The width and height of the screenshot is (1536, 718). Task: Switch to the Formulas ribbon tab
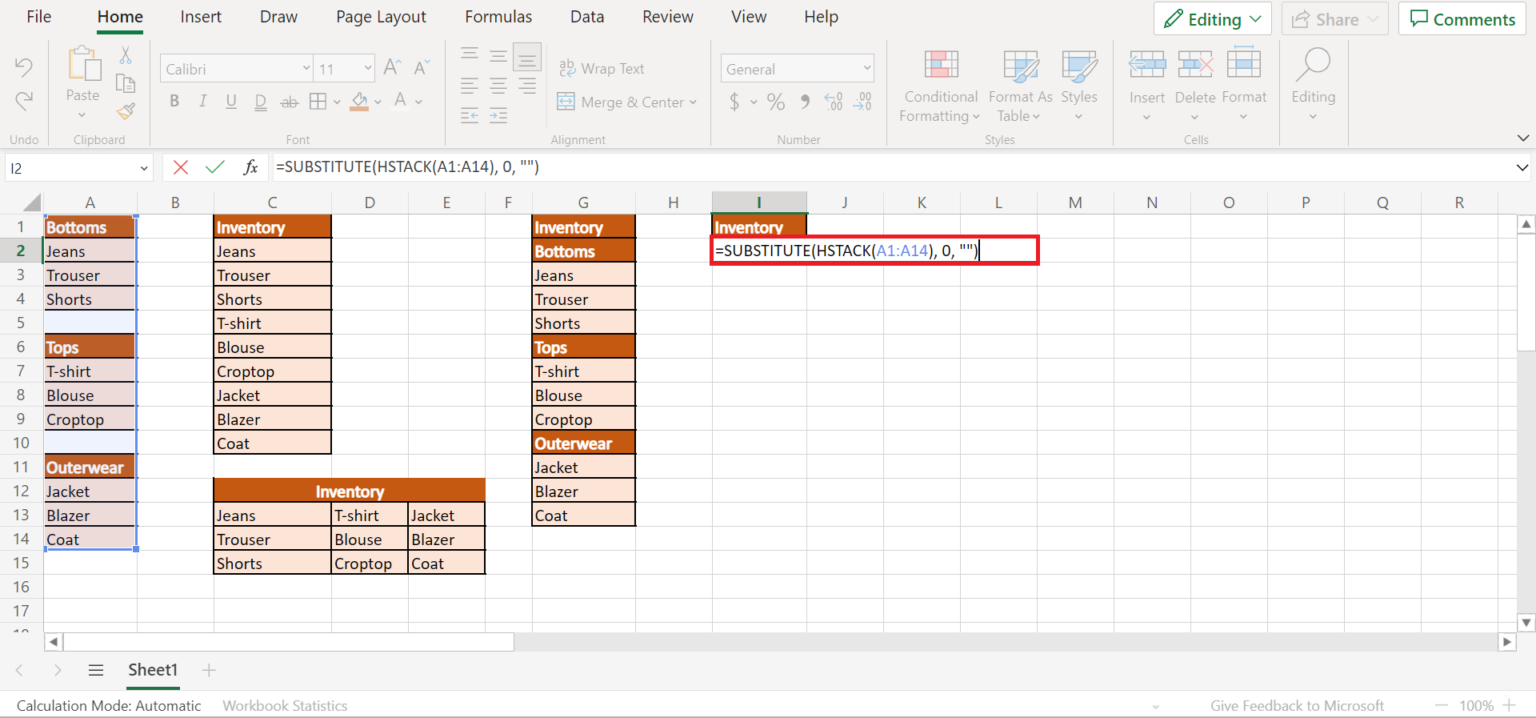coord(498,16)
